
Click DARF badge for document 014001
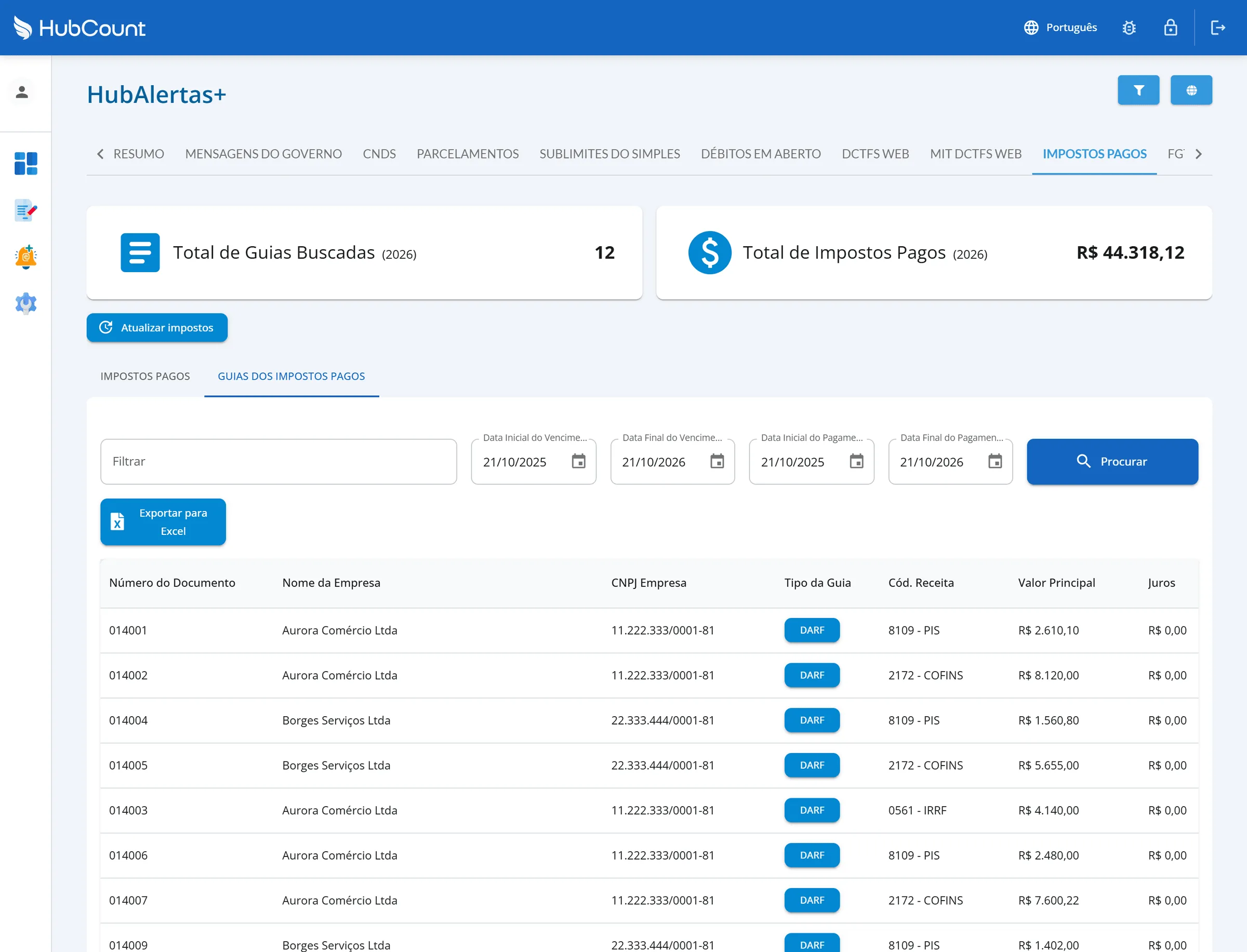point(812,630)
